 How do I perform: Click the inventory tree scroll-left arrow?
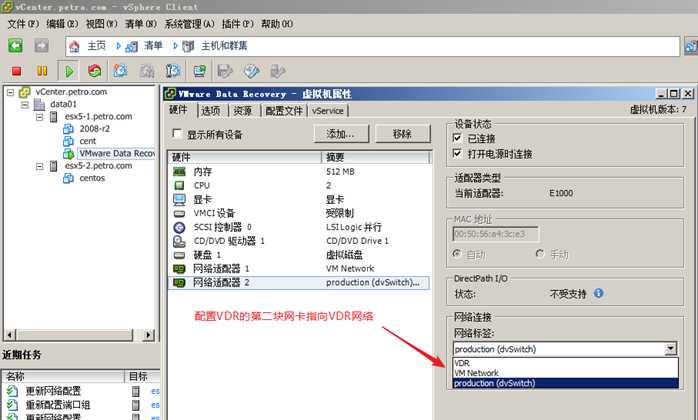point(10,334)
